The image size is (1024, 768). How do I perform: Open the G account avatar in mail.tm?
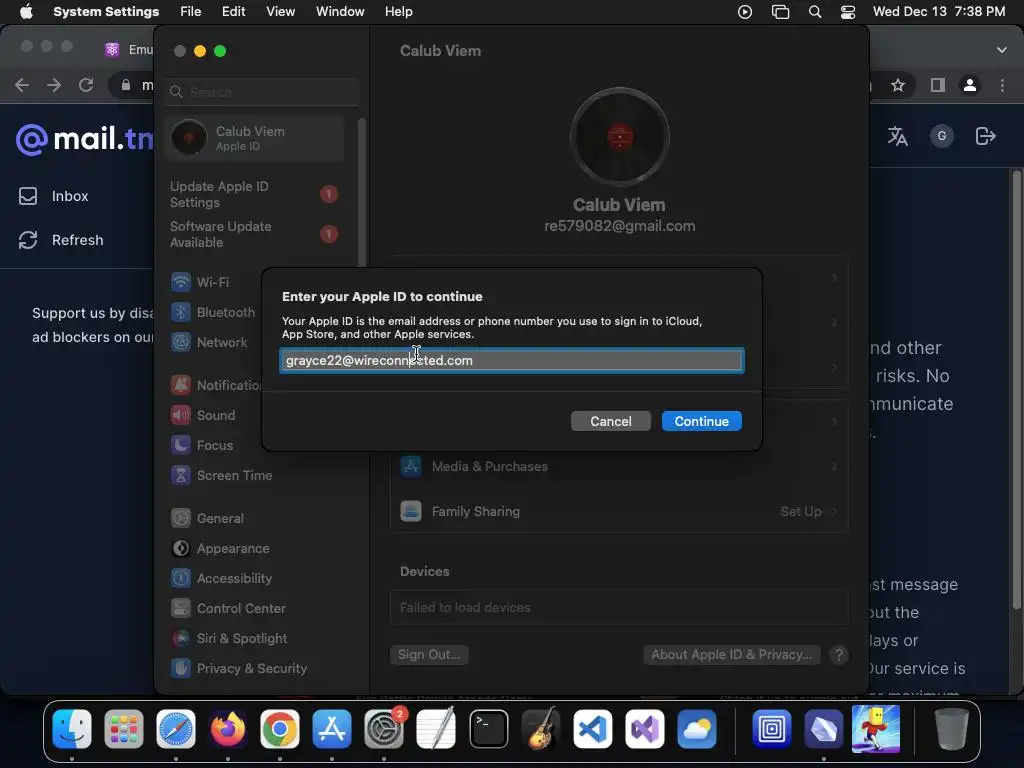[x=942, y=136]
